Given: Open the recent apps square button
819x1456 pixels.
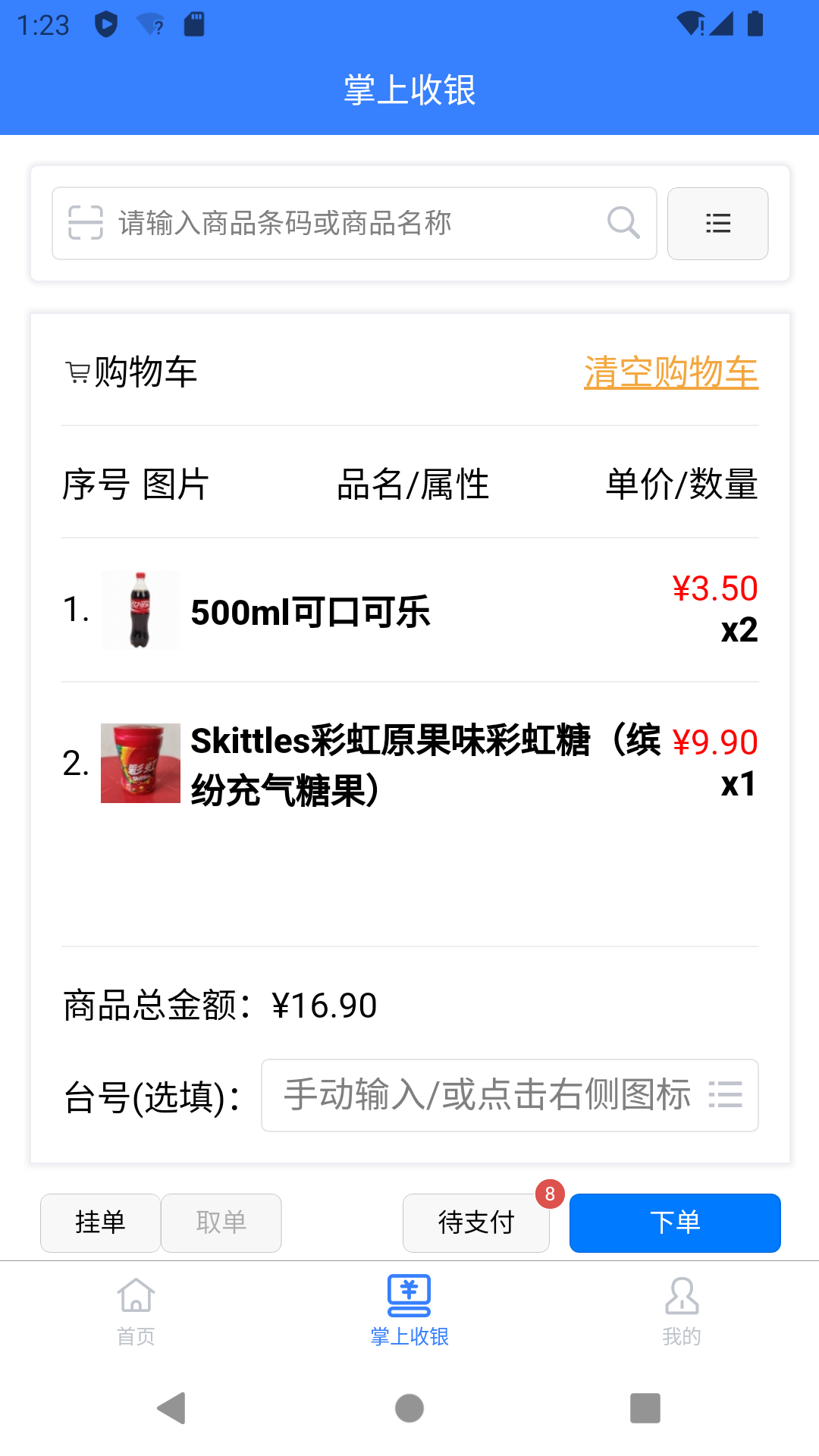Looking at the screenshot, I should point(645,1408).
